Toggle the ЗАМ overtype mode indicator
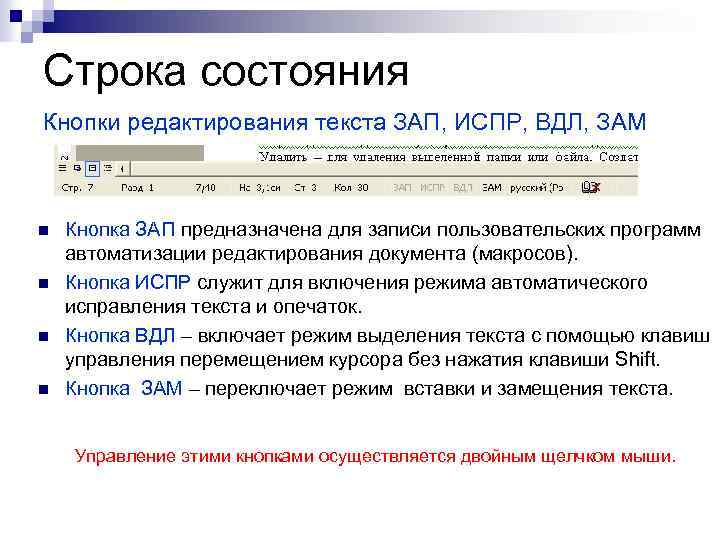The height and width of the screenshot is (540, 720). pyautogui.click(x=492, y=187)
